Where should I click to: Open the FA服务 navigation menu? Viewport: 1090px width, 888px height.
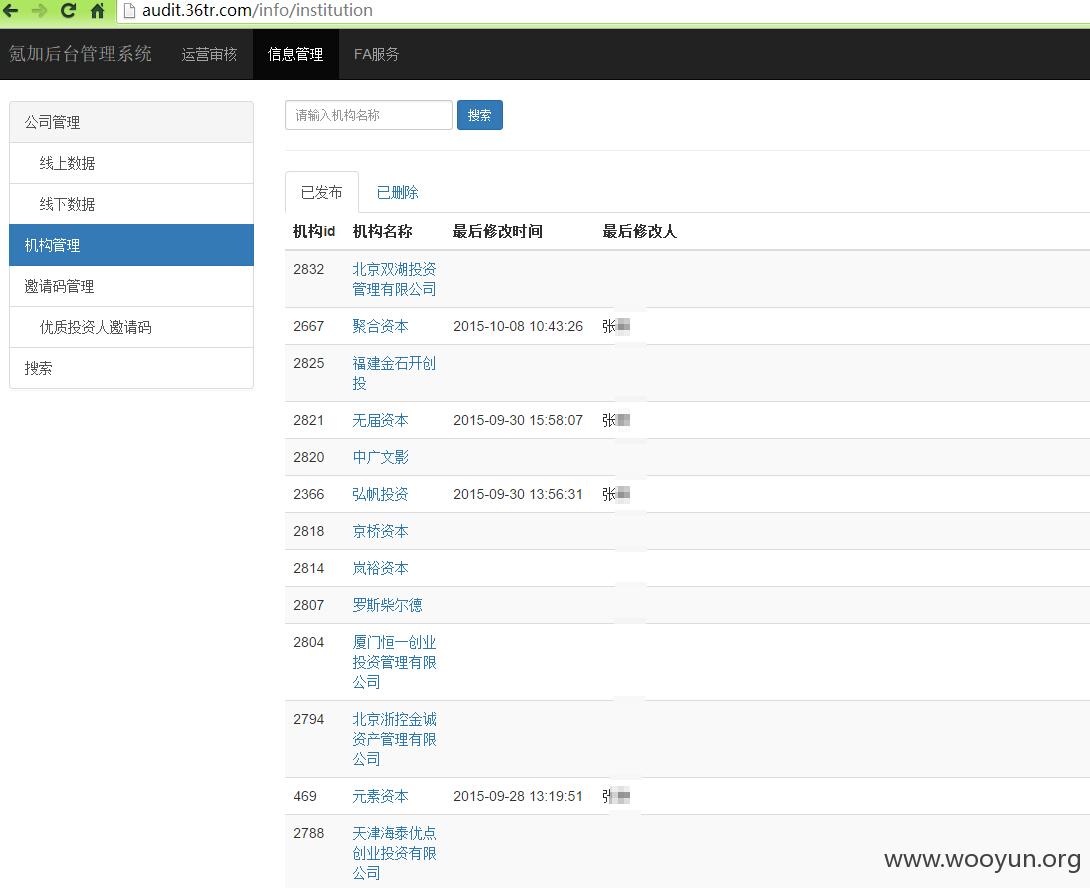[x=376, y=54]
